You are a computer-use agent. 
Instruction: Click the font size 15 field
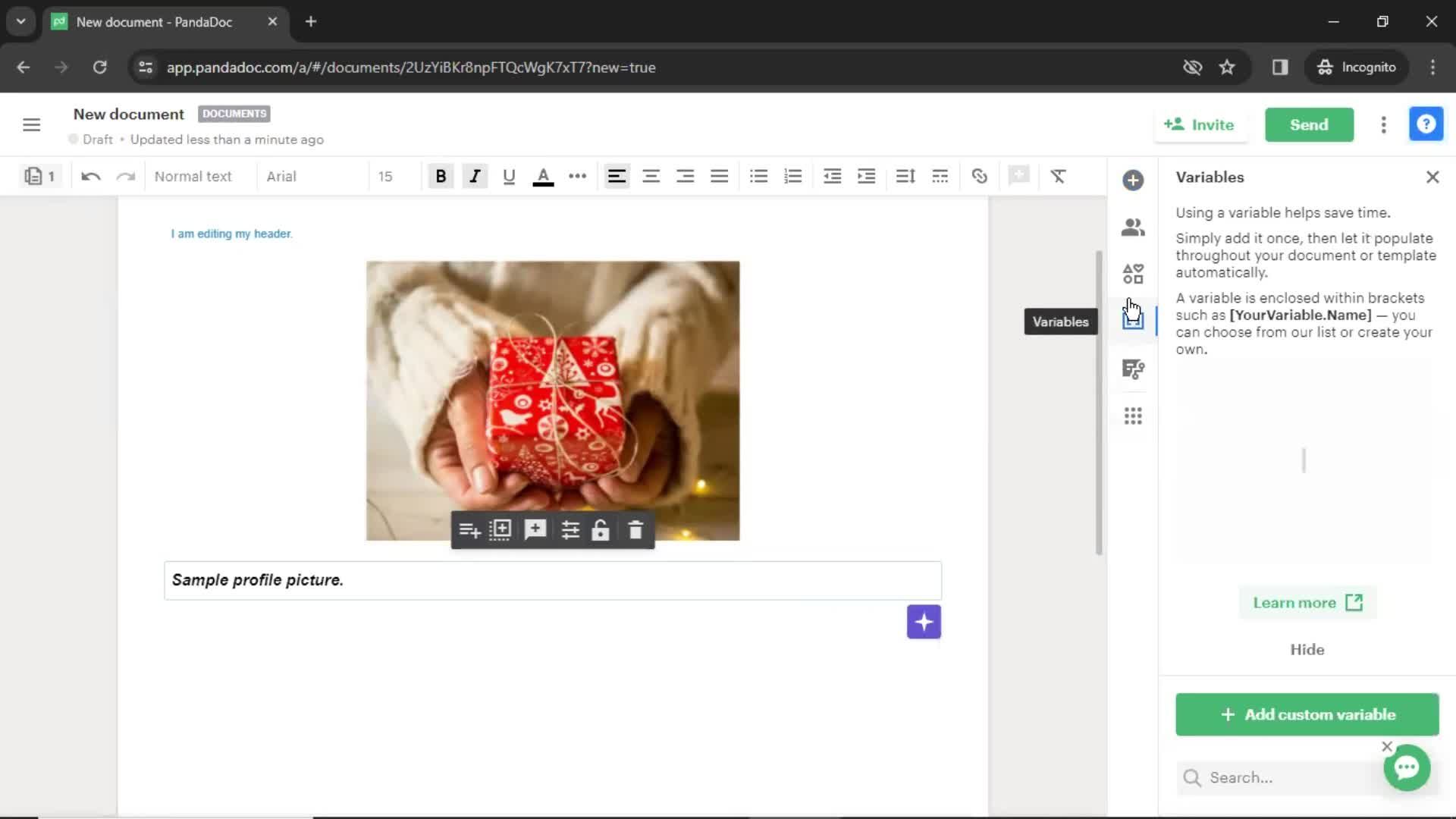pyautogui.click(x=387, y=176)
